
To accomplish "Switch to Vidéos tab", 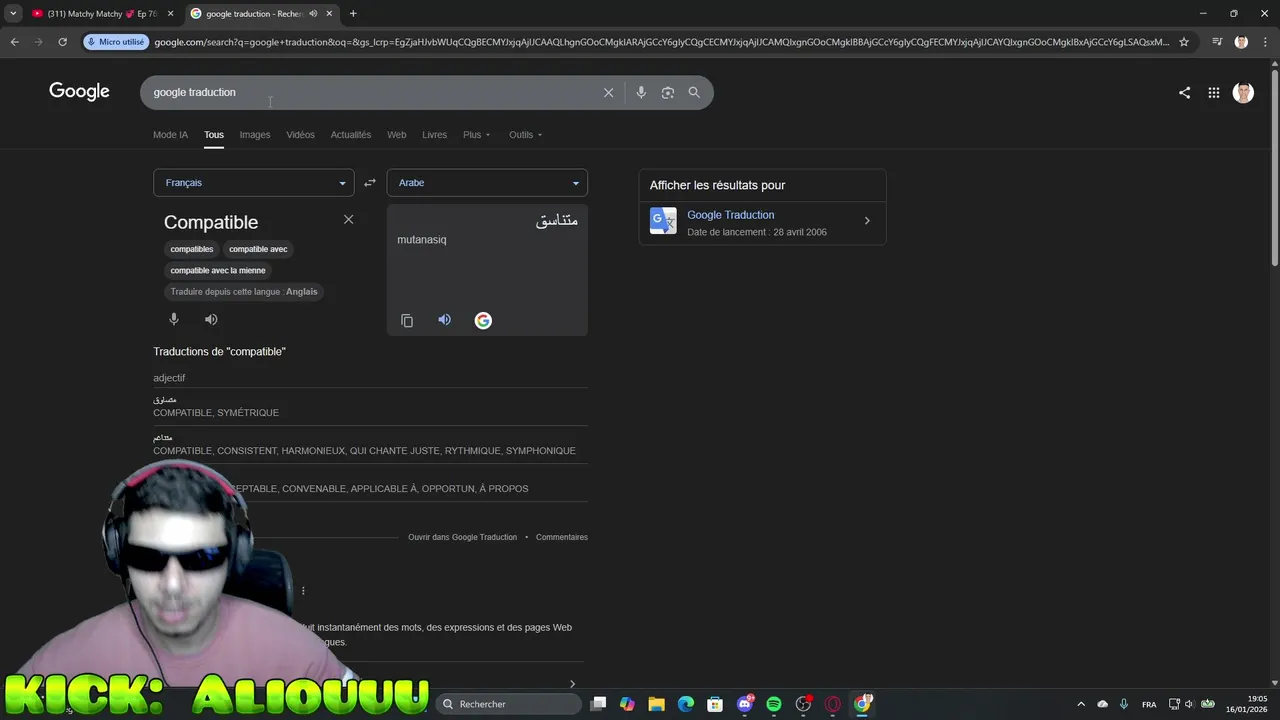I will pos(300,135).
